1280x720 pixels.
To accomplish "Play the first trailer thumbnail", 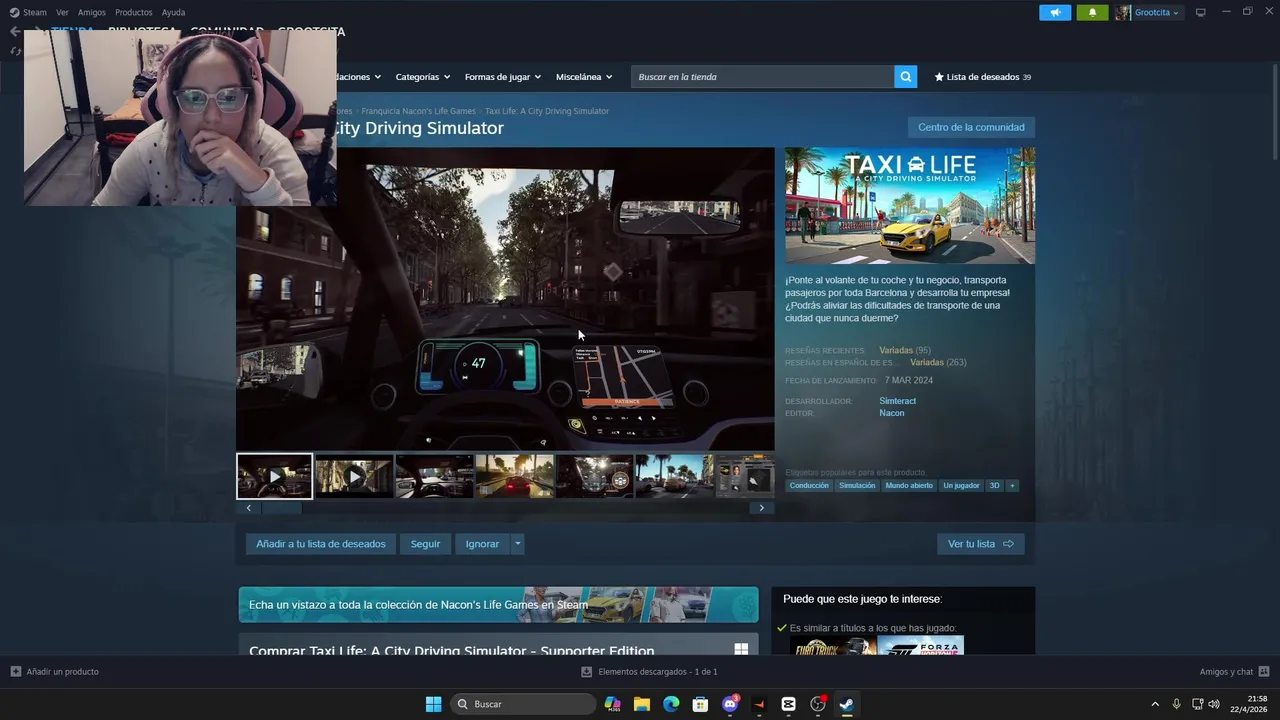I will click(x=274, y=476).
